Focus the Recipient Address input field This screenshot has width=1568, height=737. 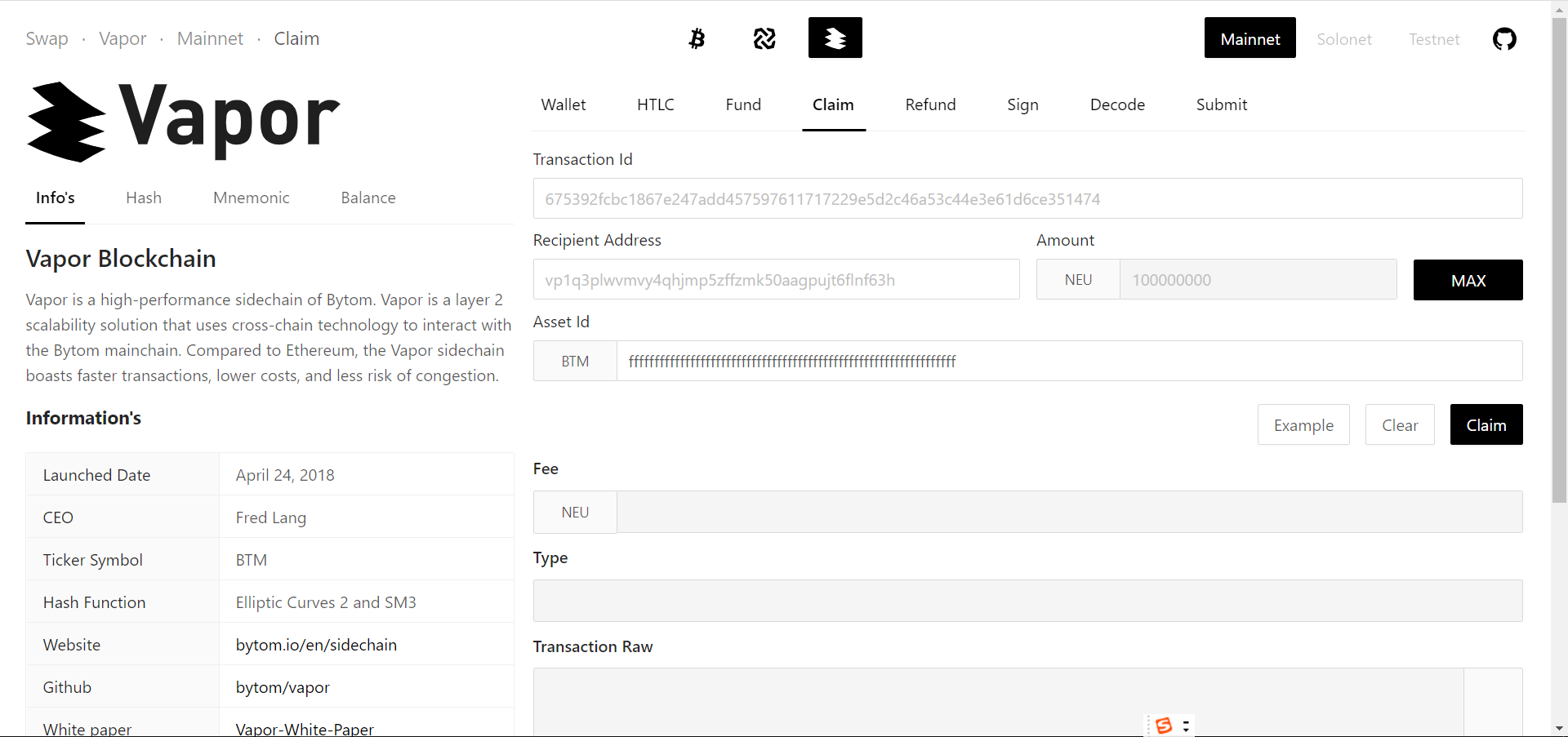coord(776,280)
